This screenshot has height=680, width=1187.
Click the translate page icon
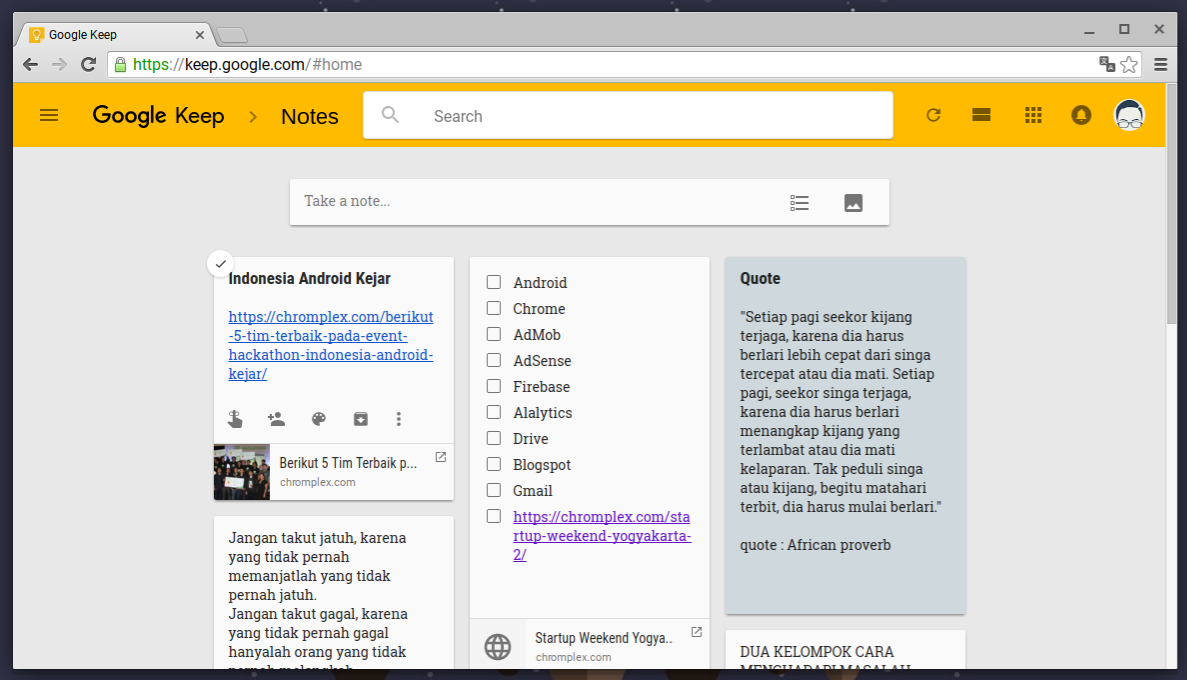point(1107,64)
